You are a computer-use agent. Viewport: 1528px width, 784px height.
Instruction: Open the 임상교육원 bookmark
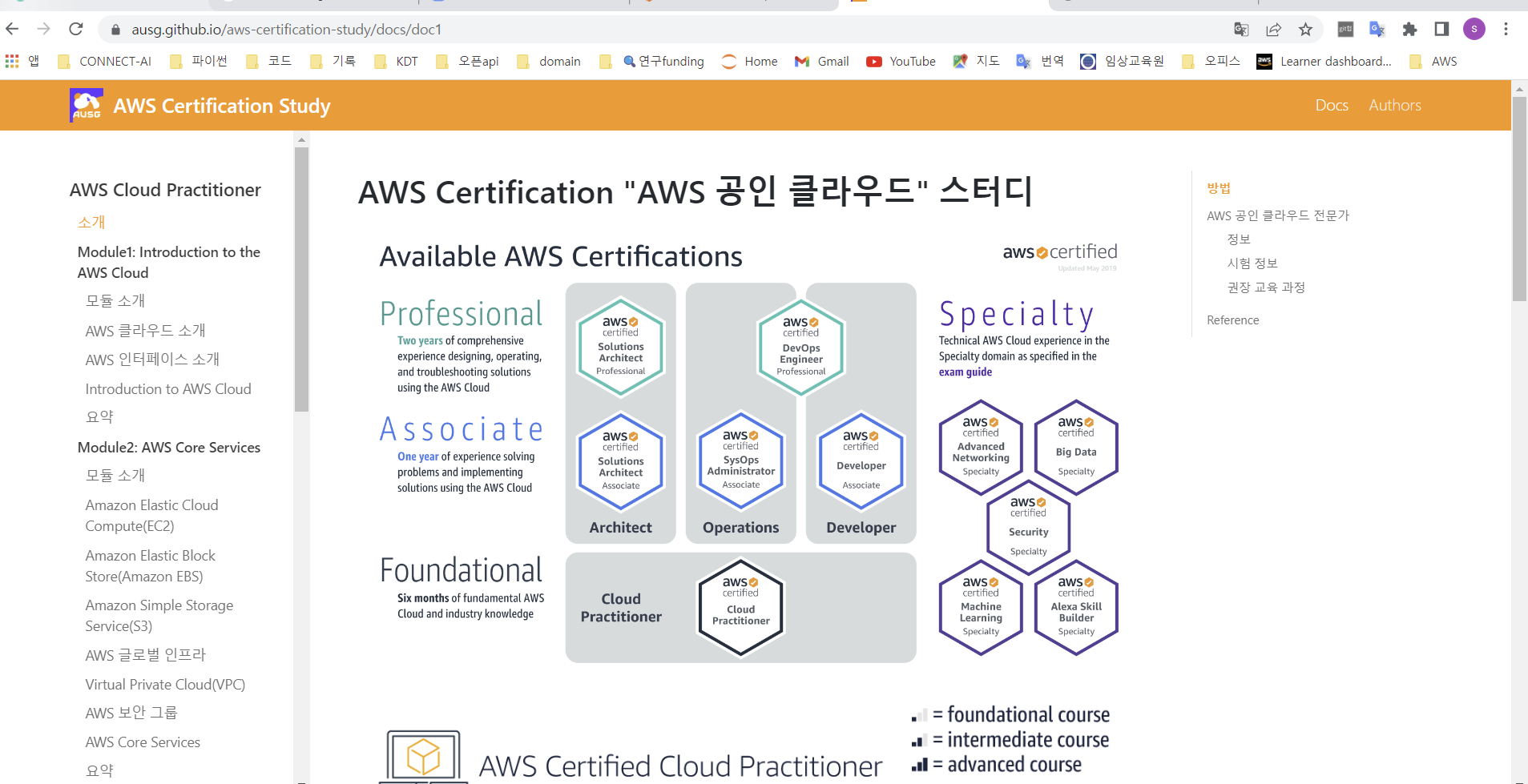pyautogui.click(x=1122, y=61)
